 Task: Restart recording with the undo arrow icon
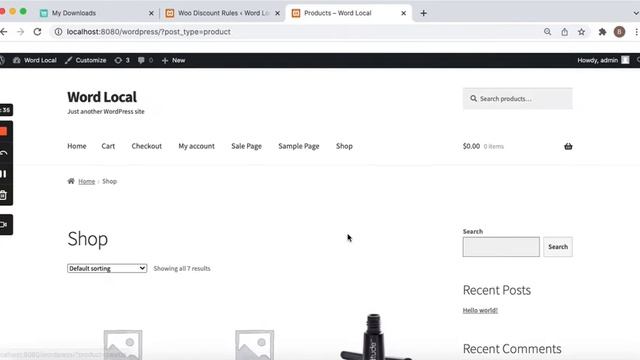pyautogui.click(x=4, y=153)
